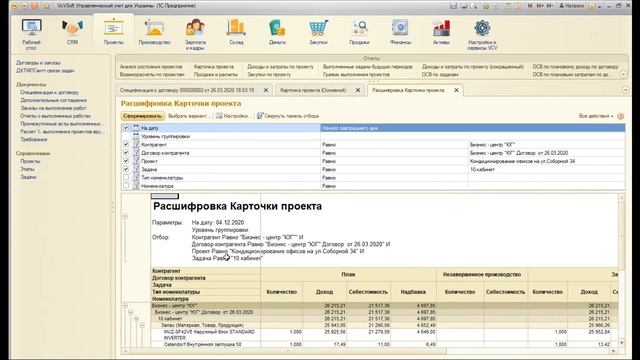This screenshot has width=640, height=360.
Task: Toggle the Договор контрагента filter checkbox
Action: (x=126, y=153)
